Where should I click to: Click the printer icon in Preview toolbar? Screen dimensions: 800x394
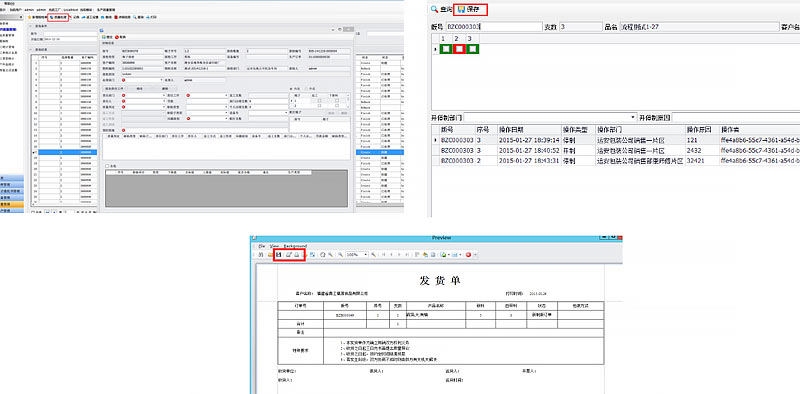(296, 255)
